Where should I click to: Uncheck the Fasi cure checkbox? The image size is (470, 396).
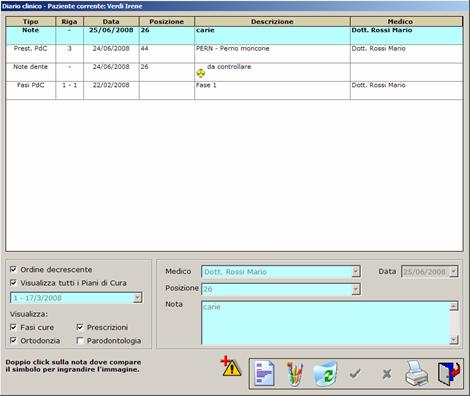click(x=13, y=327)
